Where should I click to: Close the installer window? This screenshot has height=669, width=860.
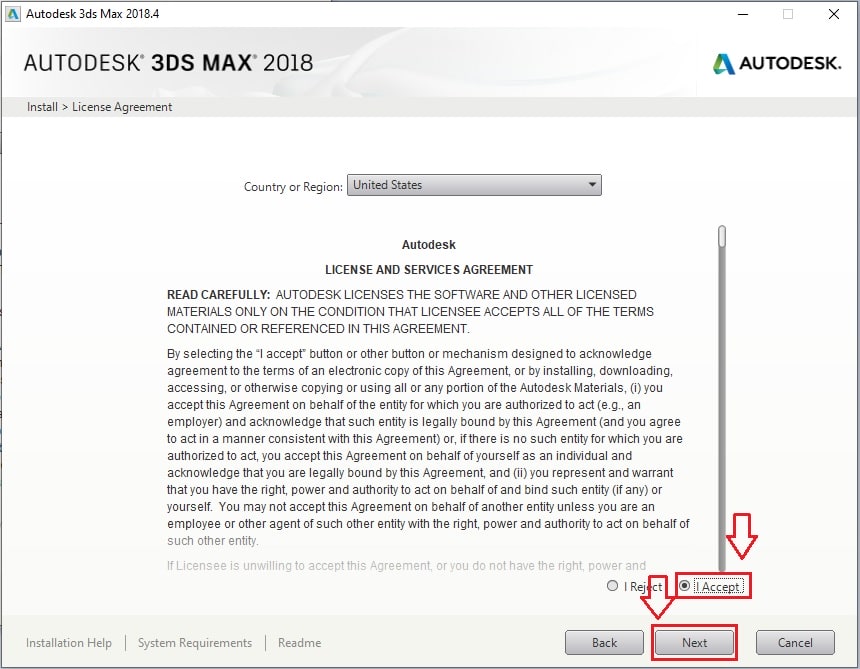(x=834, y=14)
